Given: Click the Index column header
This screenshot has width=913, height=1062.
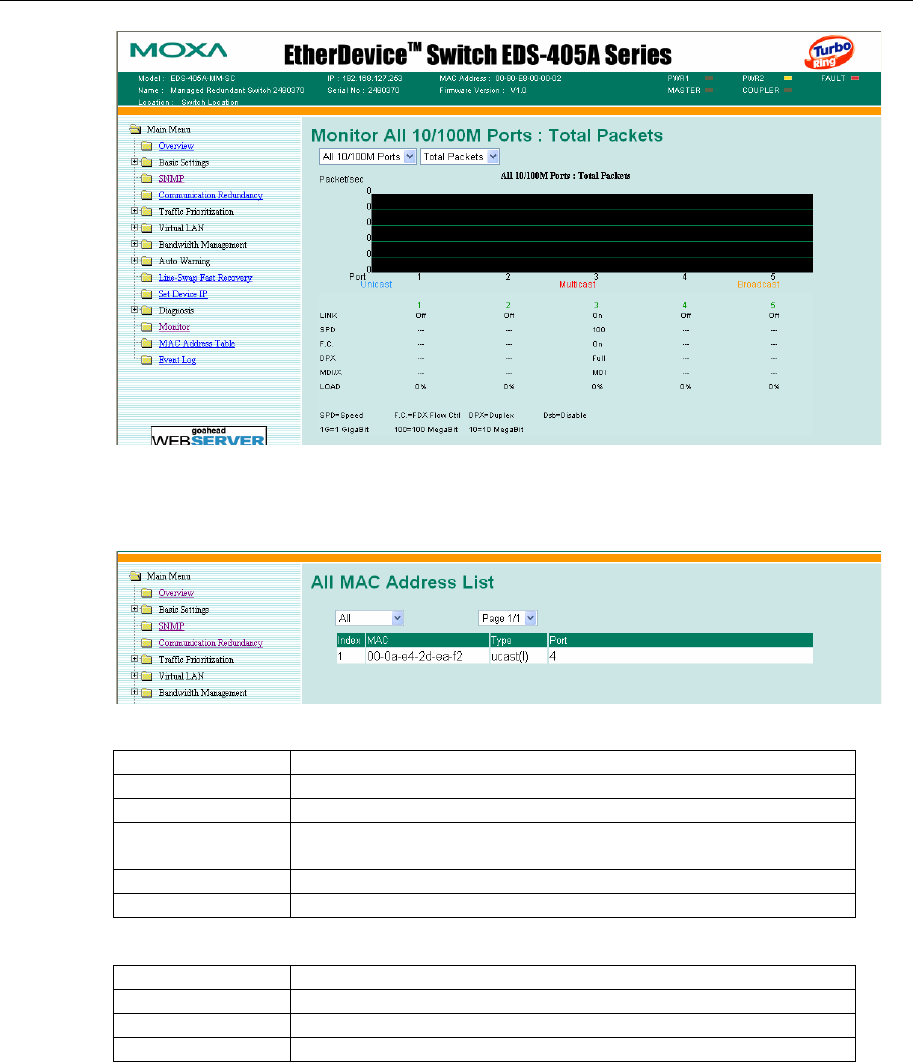Looking at the screenshot, I should coord(349,640).
